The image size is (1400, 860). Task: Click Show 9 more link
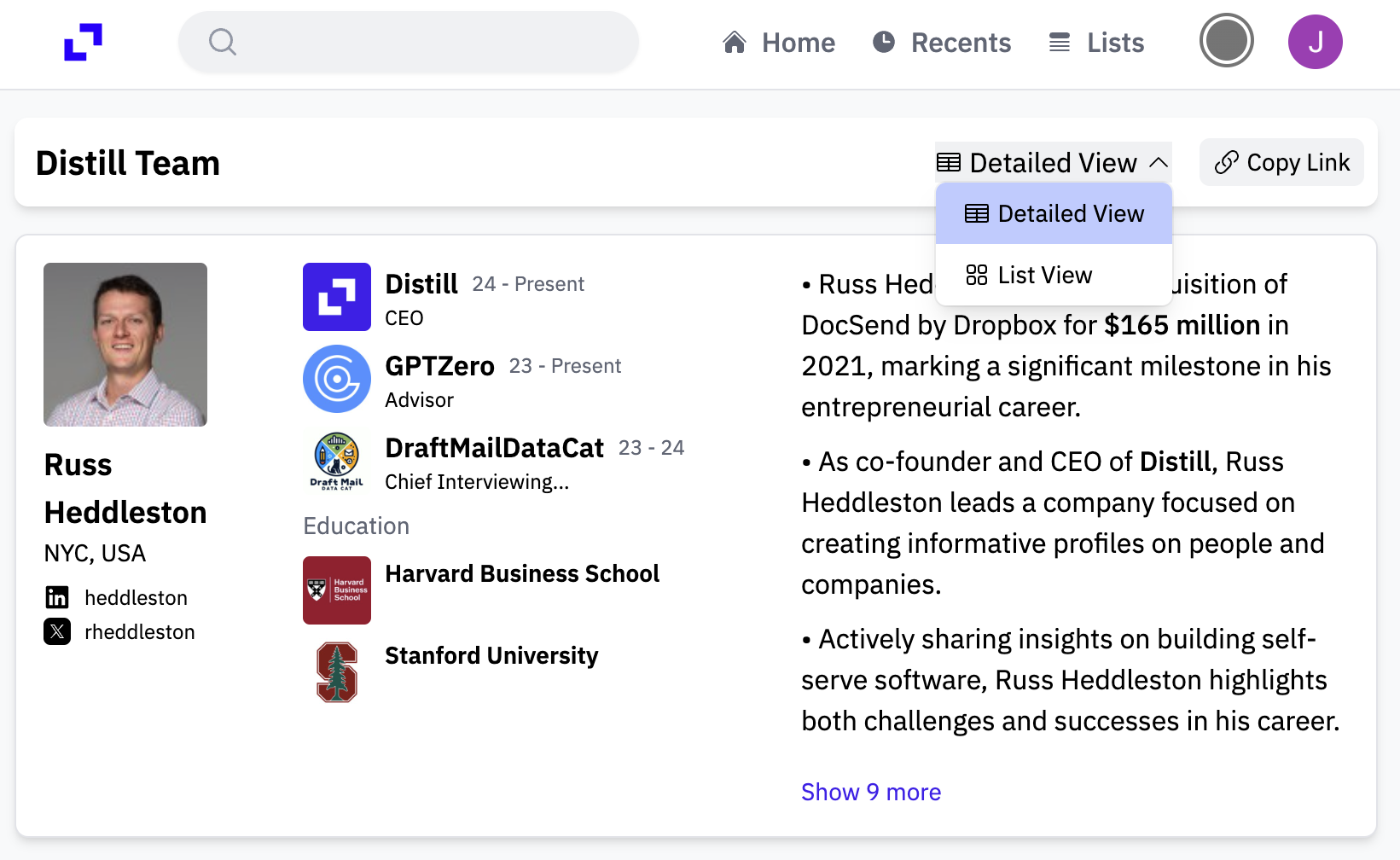(x=871, y=792)
